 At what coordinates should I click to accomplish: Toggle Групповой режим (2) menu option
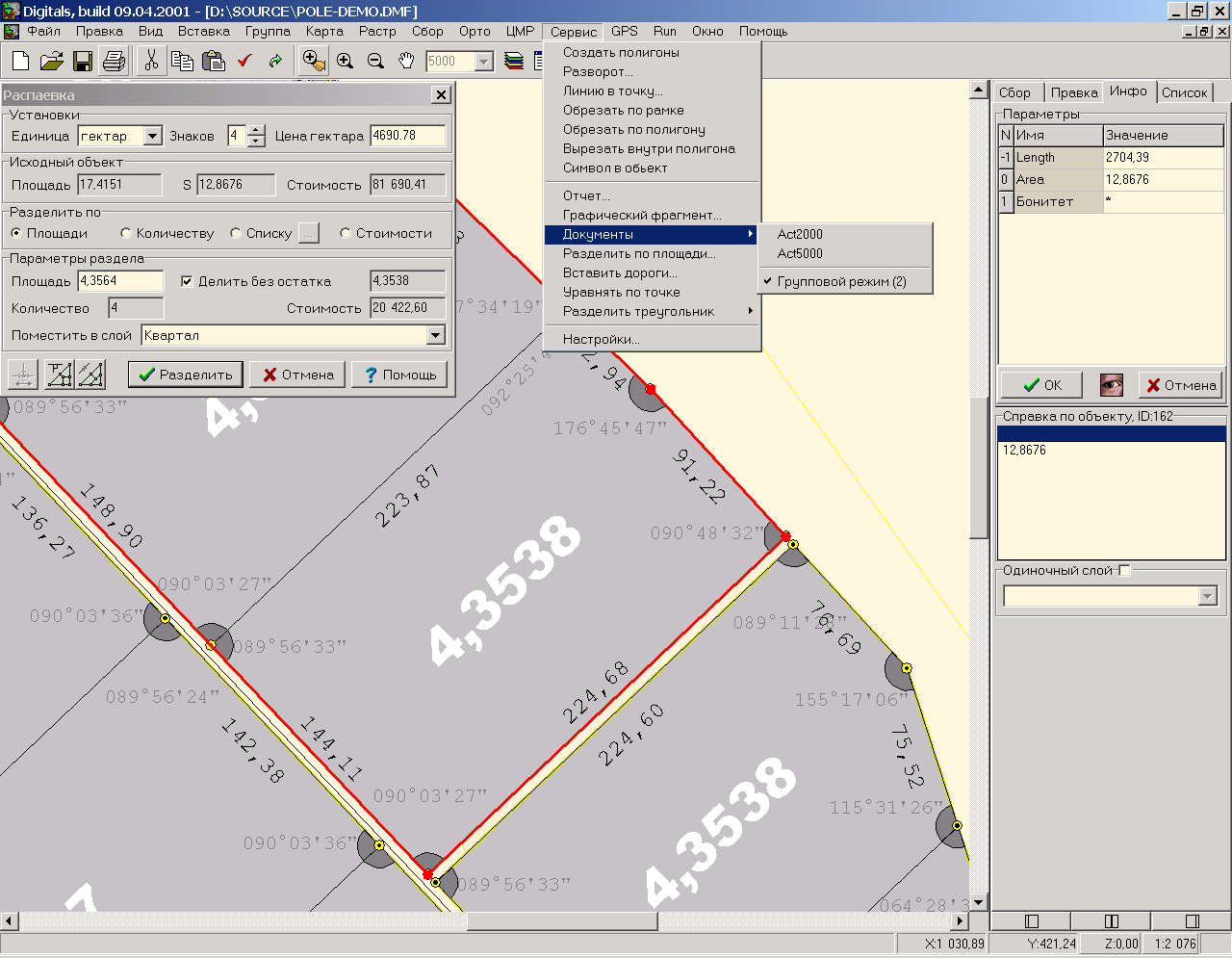tap(841, 281)
